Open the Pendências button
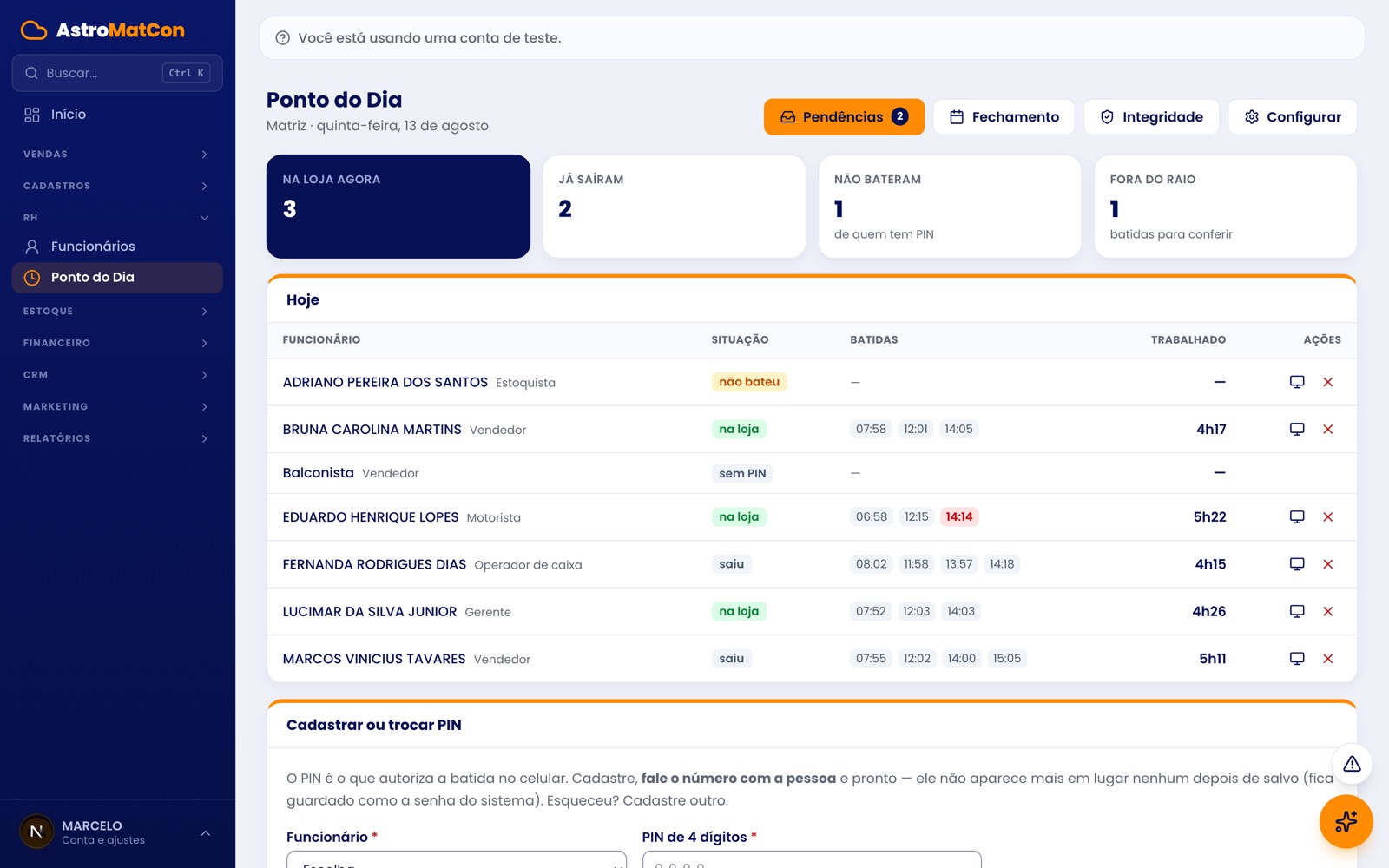 coord(844,117)
